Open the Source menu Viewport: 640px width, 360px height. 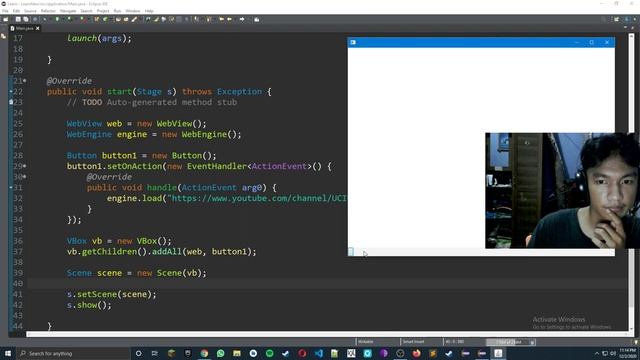tap(30, 11)
